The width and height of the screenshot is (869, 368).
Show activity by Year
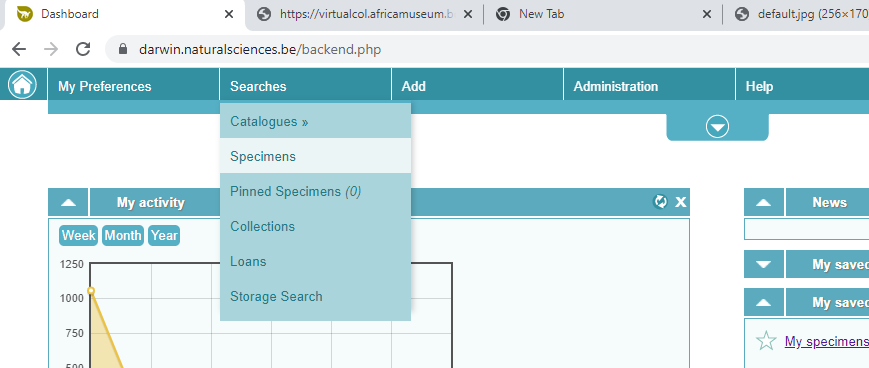tap(164, 236)
